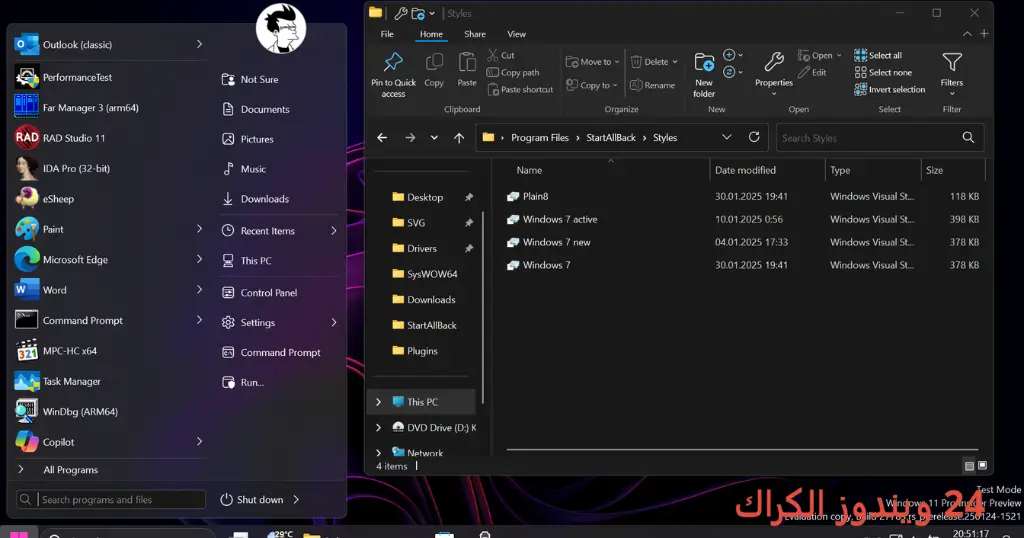Switch to the View ribbon tab
Viewport: 1024px width, 538px height.
pos(517,34)
